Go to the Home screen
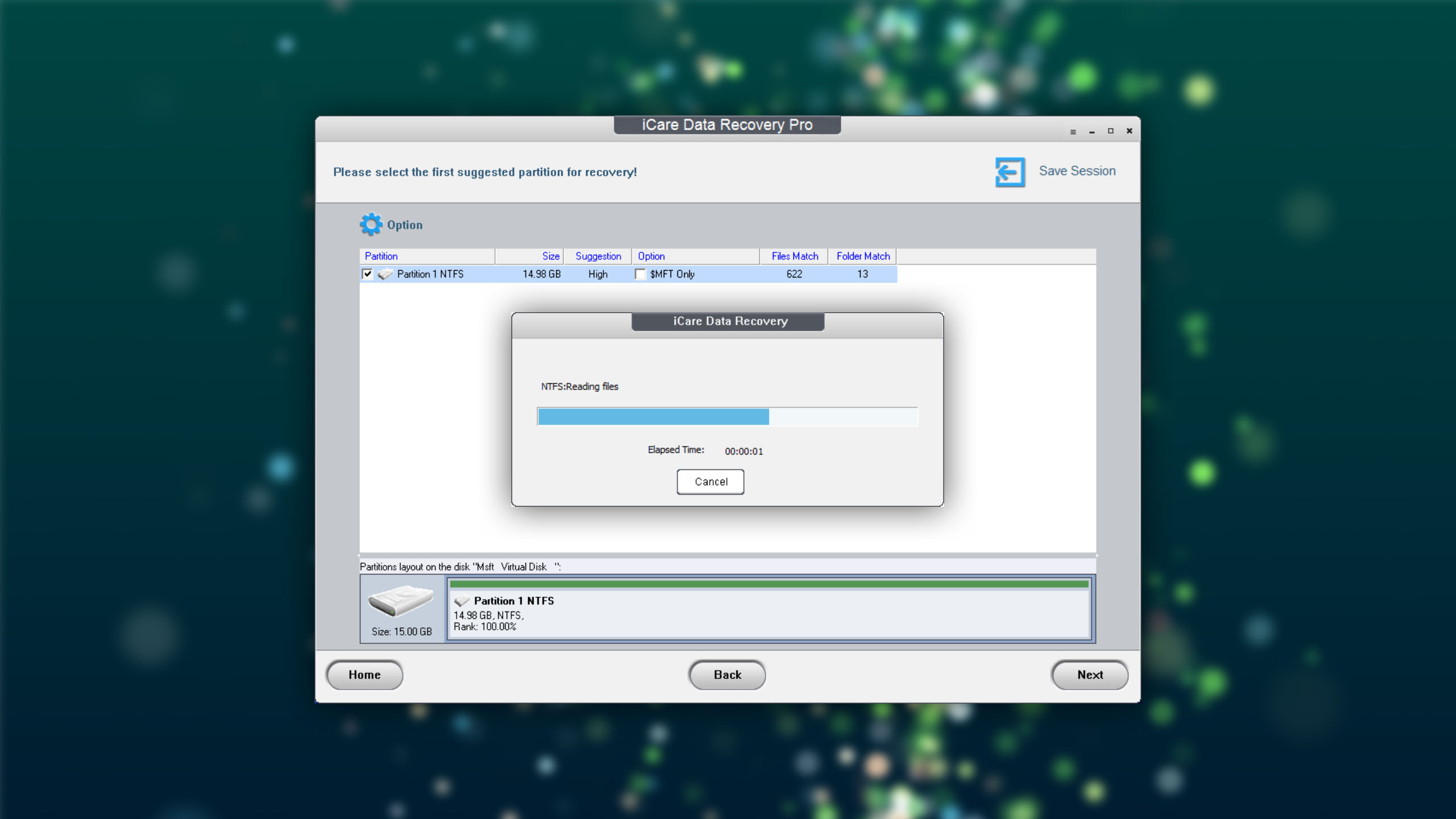The width and height of the screenshot is (1456, 819). (365, 675)
